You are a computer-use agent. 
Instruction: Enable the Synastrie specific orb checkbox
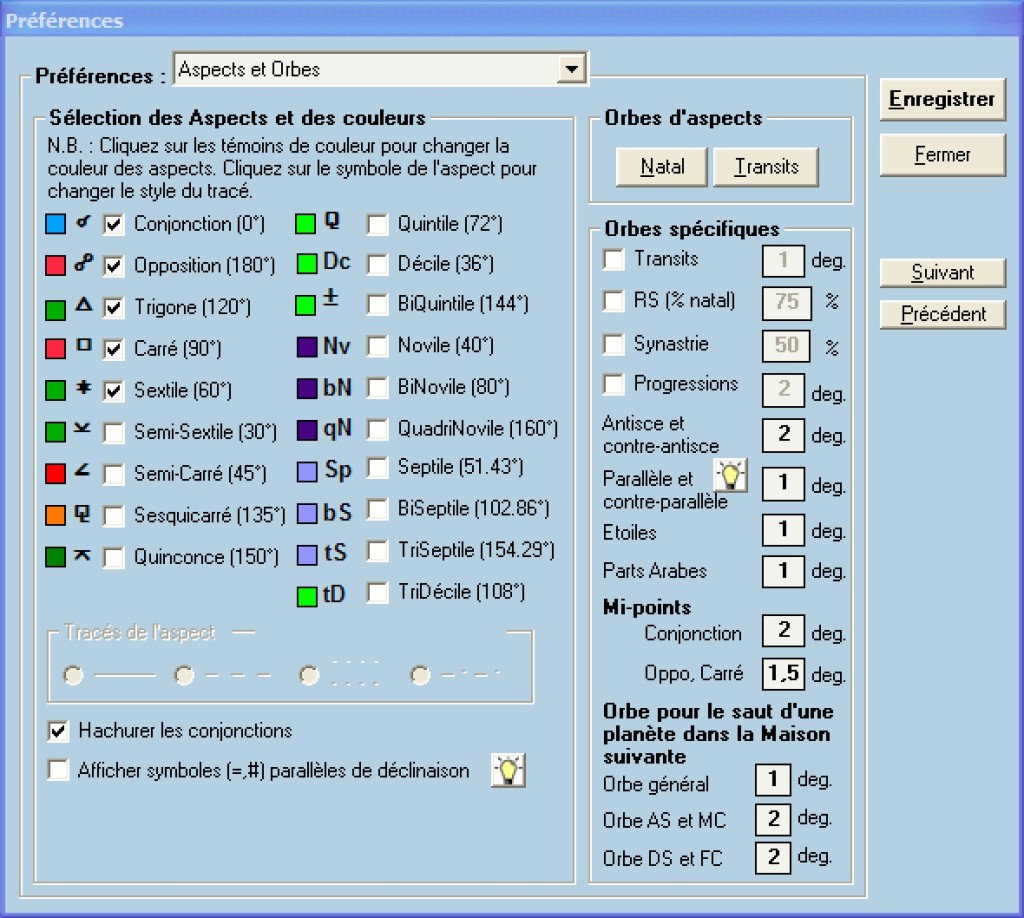tap(614, 345)
